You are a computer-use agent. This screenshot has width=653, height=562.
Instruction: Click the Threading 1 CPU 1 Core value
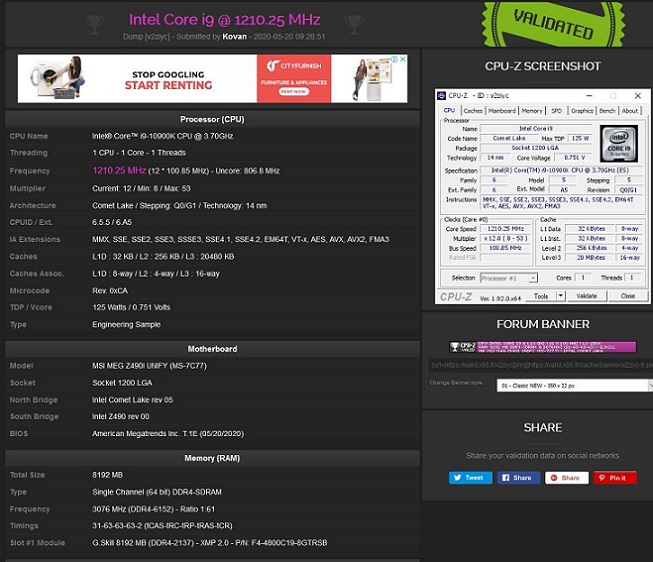[x=139, y=152]
